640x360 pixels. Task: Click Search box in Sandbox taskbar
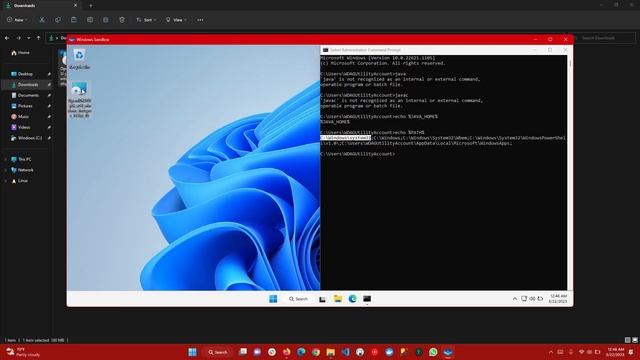coord(298,299)
